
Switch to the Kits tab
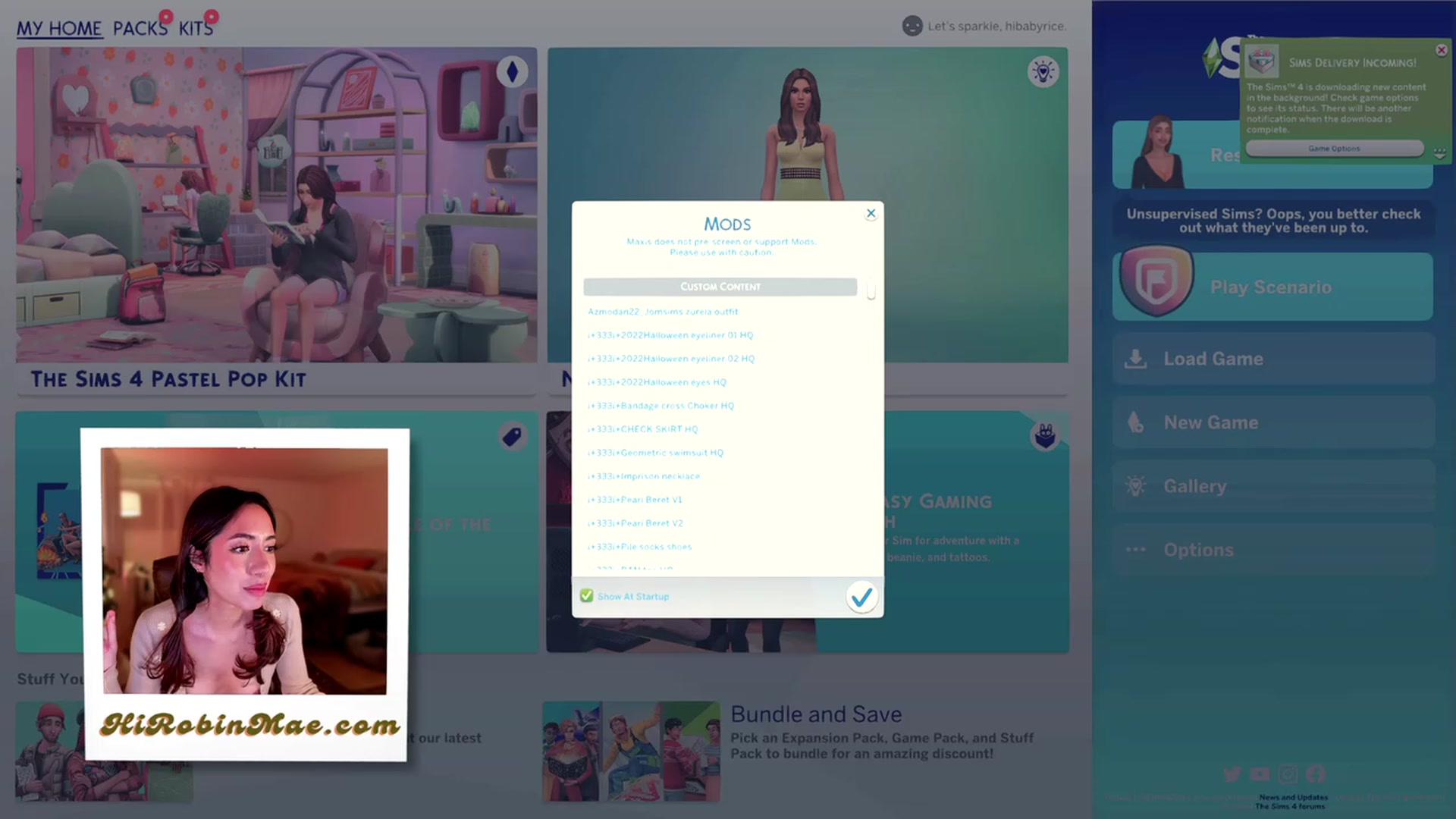click(196, 29)
